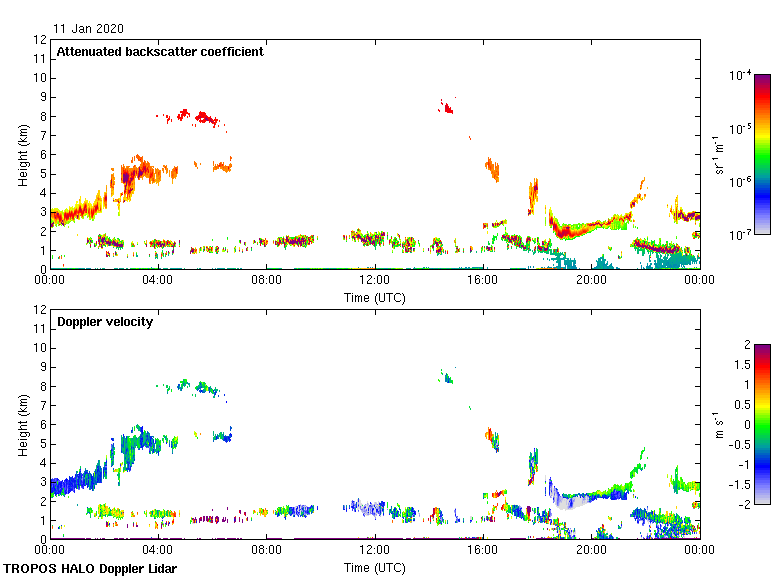
Task: Pick the 12:00 tick on the backscatter time axis
Action: point(375,270)
